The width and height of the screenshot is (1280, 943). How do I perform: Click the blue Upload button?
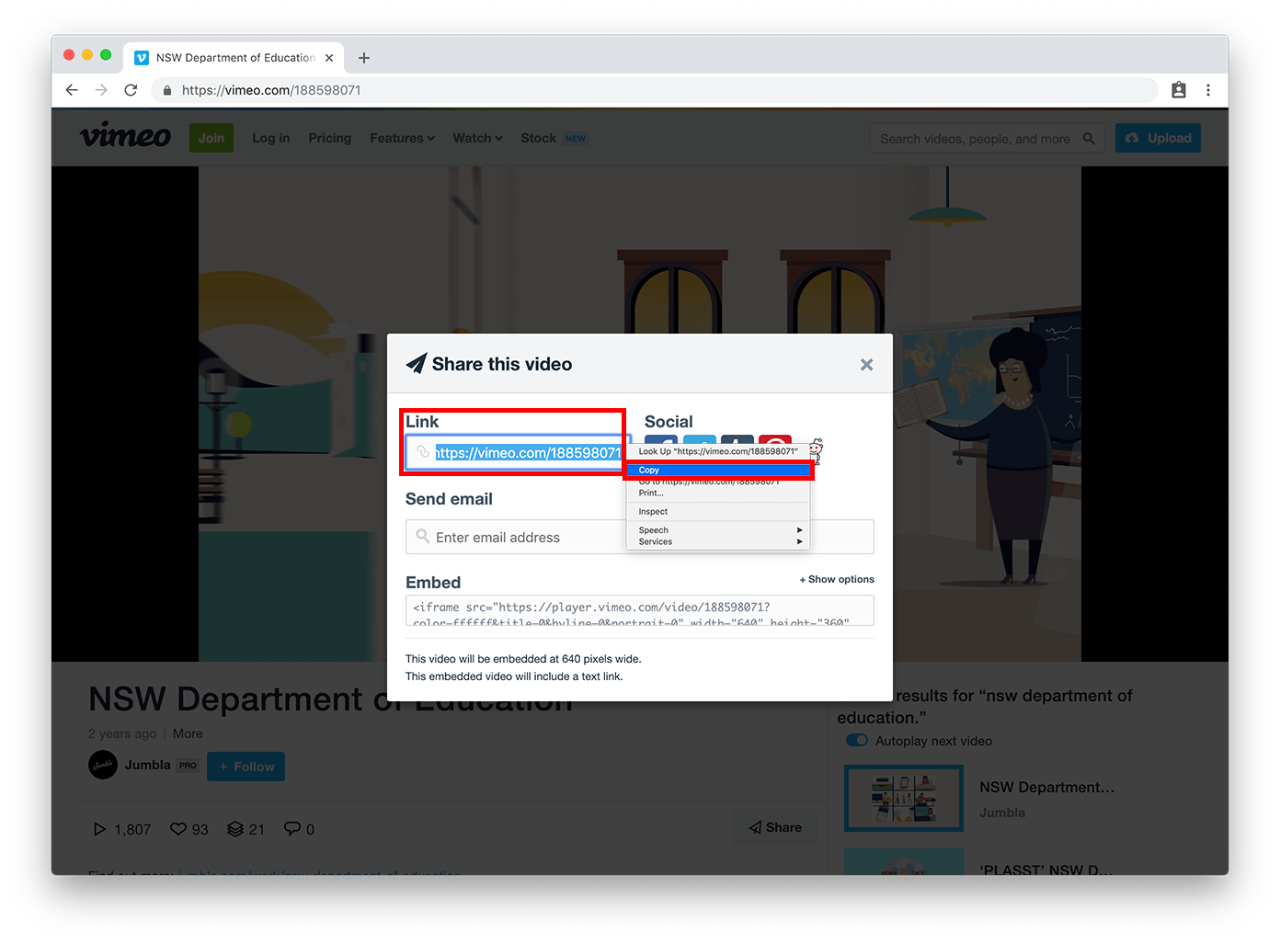click(1158, 138)
